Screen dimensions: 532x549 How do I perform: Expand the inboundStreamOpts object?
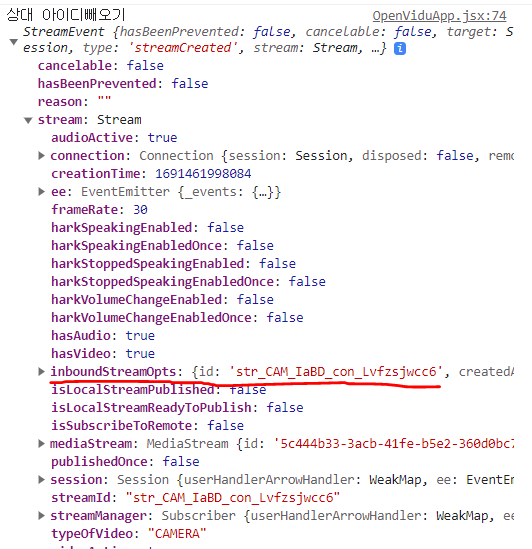click(x=41, y=371)
